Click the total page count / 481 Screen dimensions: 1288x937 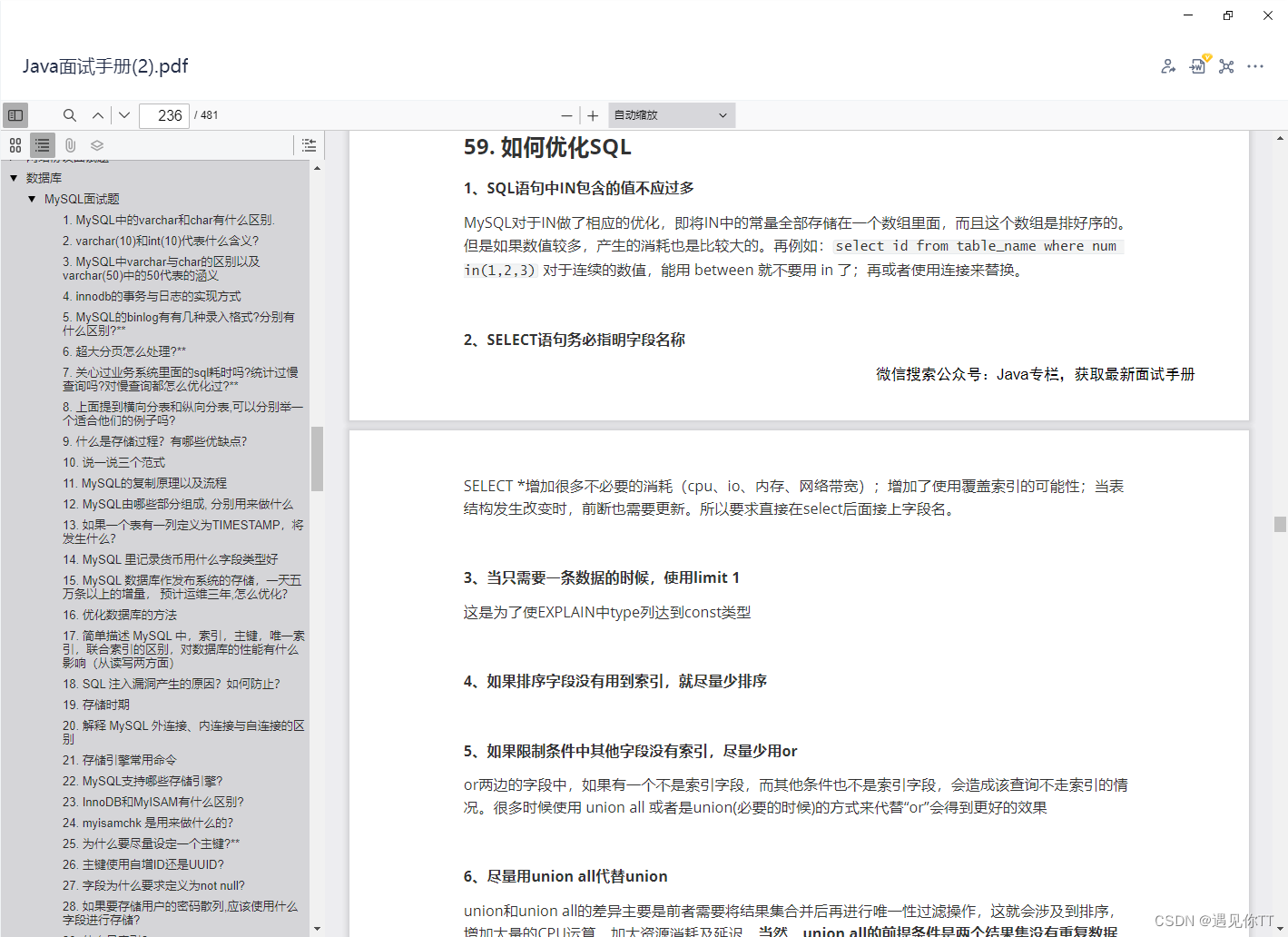pos(206,115)
